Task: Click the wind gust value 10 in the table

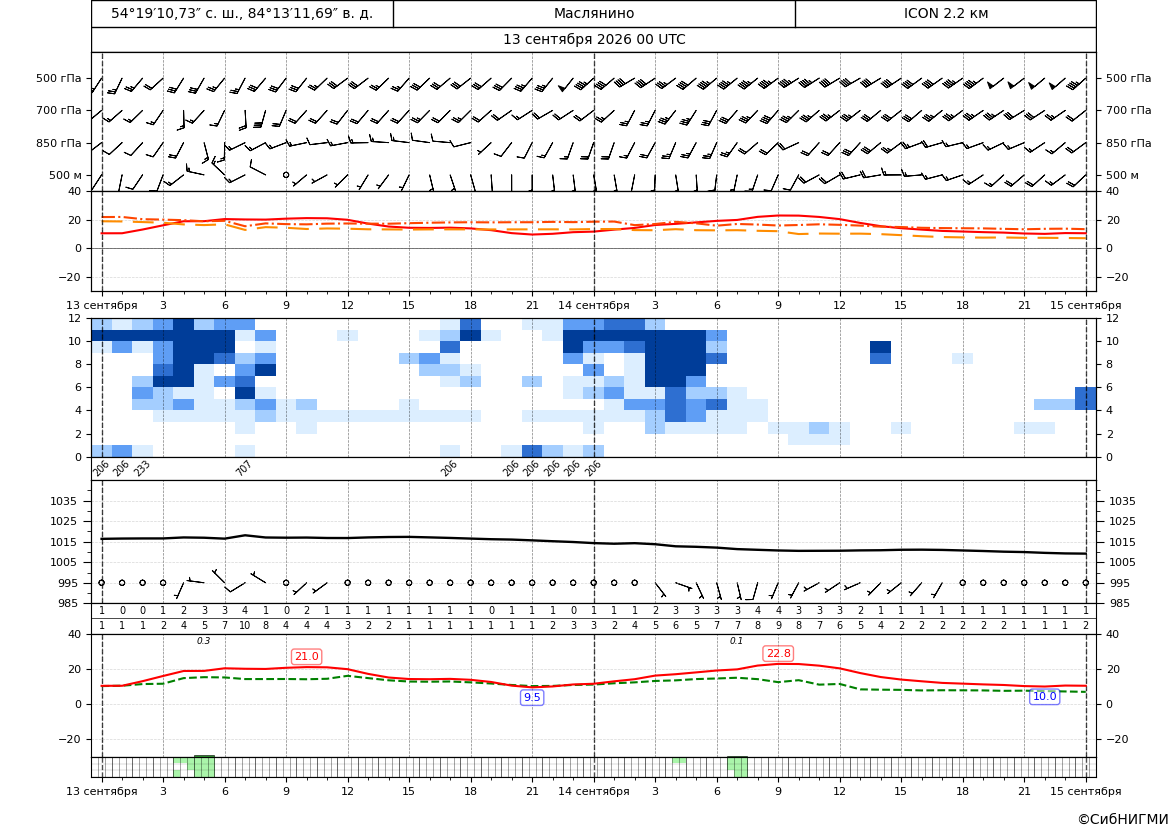Action: (x=245, y=626)
